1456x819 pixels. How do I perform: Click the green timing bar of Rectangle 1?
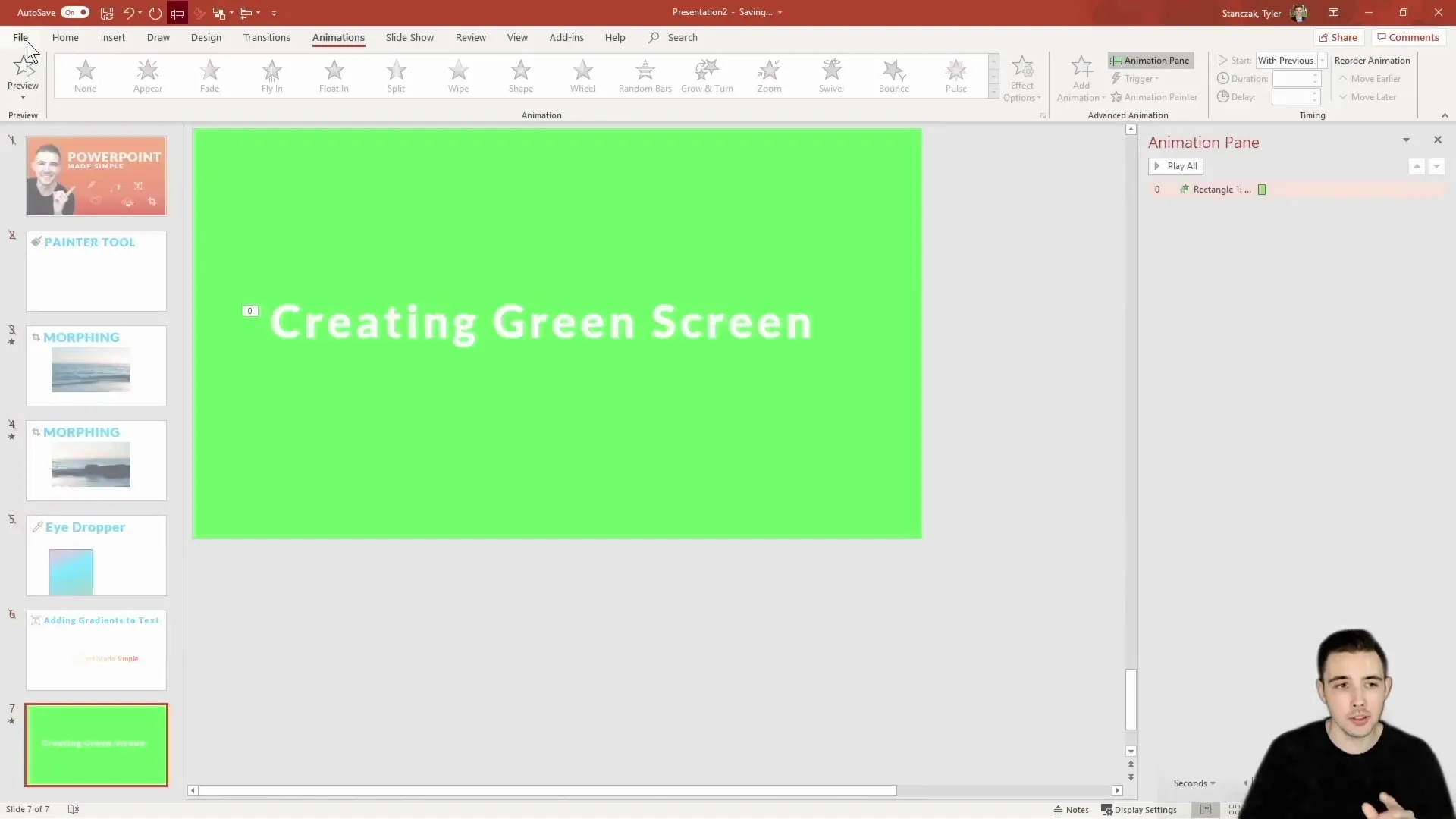(1262, 190)
